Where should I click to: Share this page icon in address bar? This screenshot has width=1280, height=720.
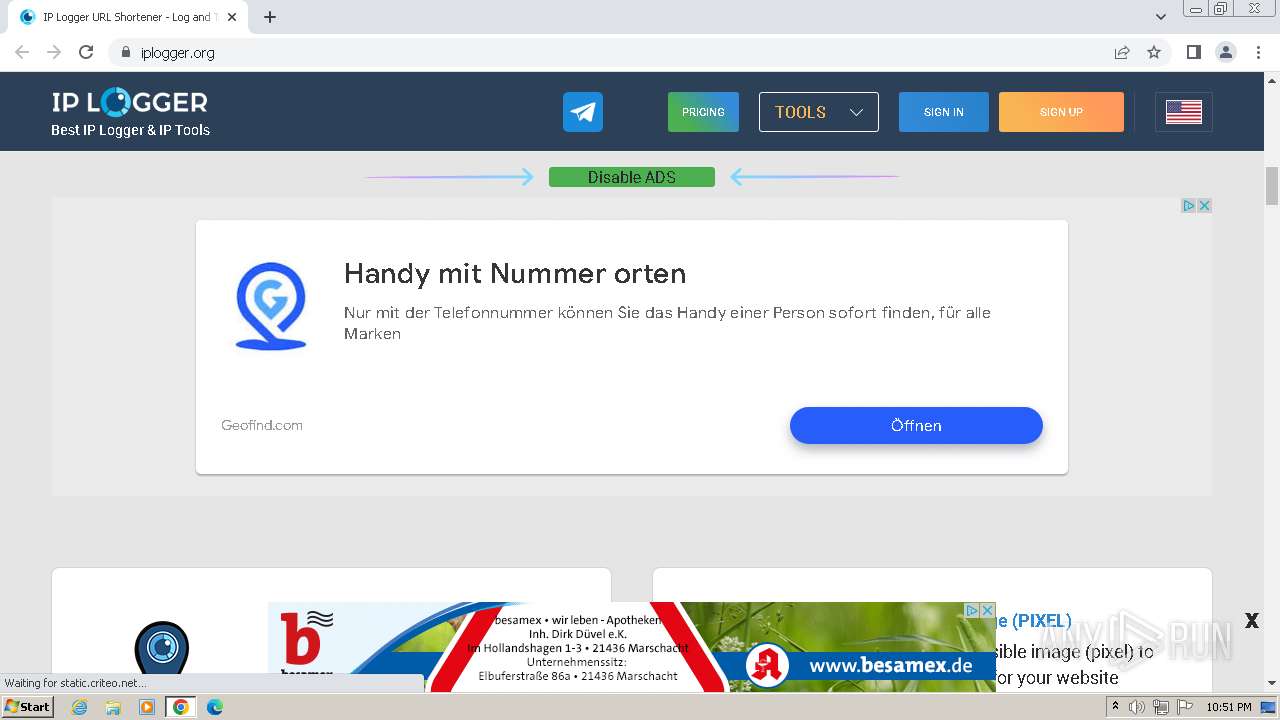[x=1122, y=53]
